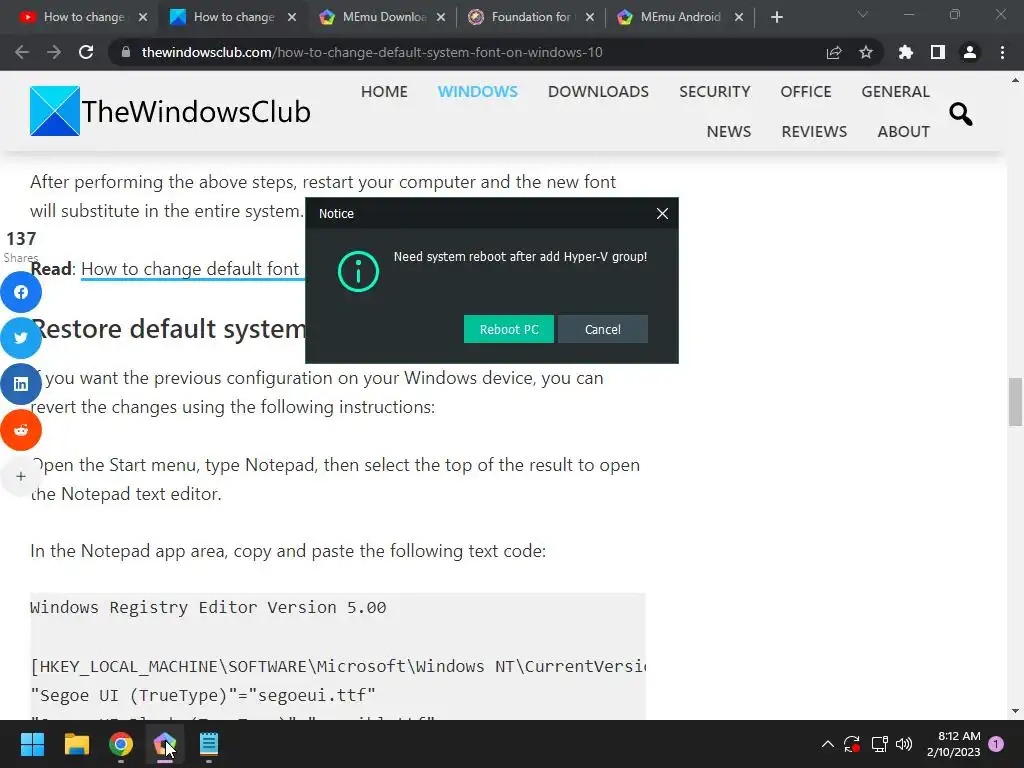1024x768 pixels.
Task: Click the page vertical scrollbar thumb
Action: coord(1015,402)
